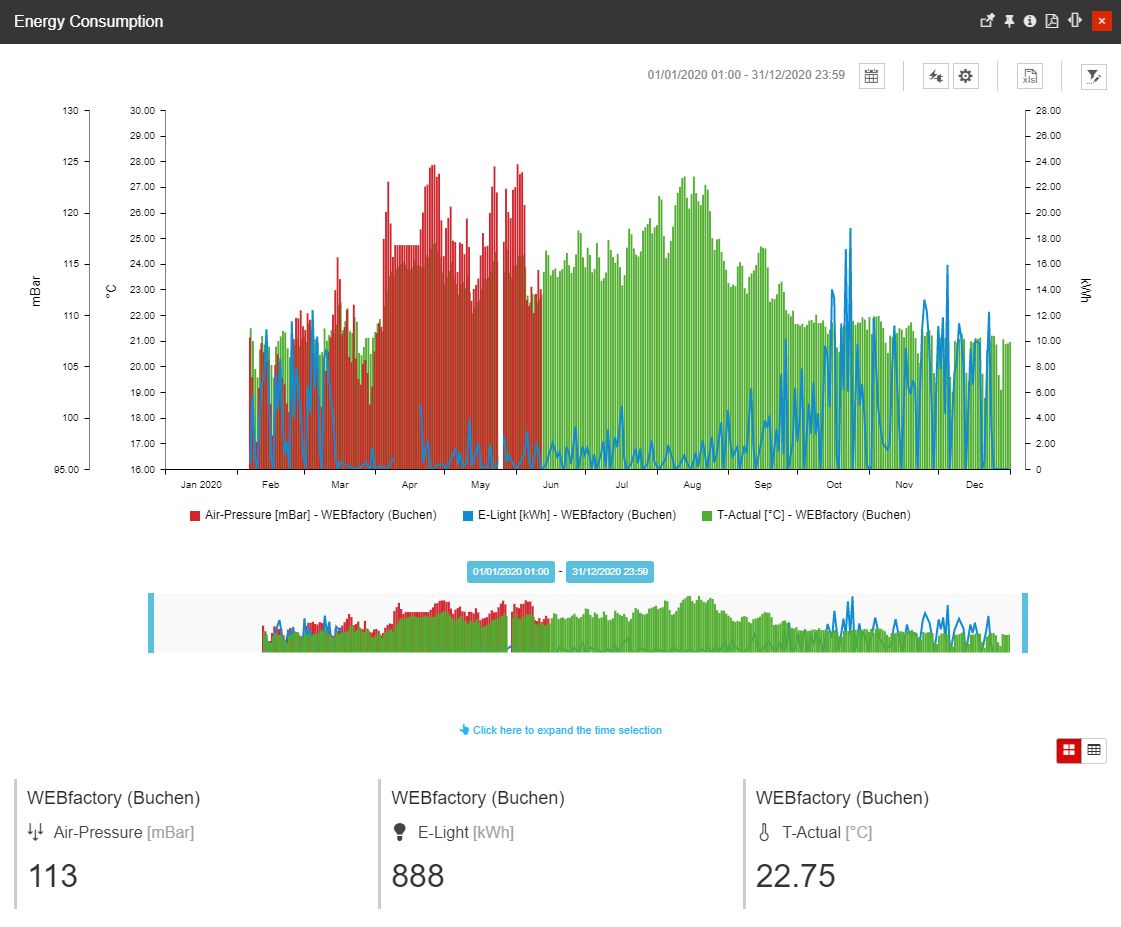Click the start date label 01/01/2020 01:00
The image size is (1121, 927).
pyautogui.click(x=510, y=572)
